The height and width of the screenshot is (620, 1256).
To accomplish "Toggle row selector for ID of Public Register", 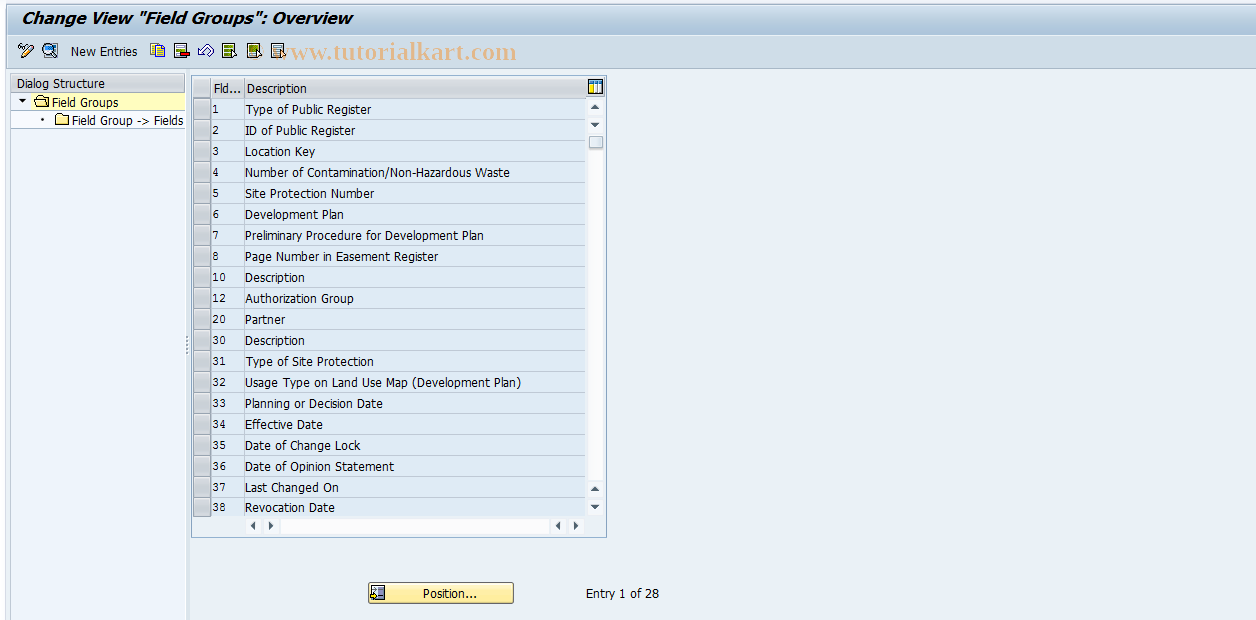I will tap(202, 130).
